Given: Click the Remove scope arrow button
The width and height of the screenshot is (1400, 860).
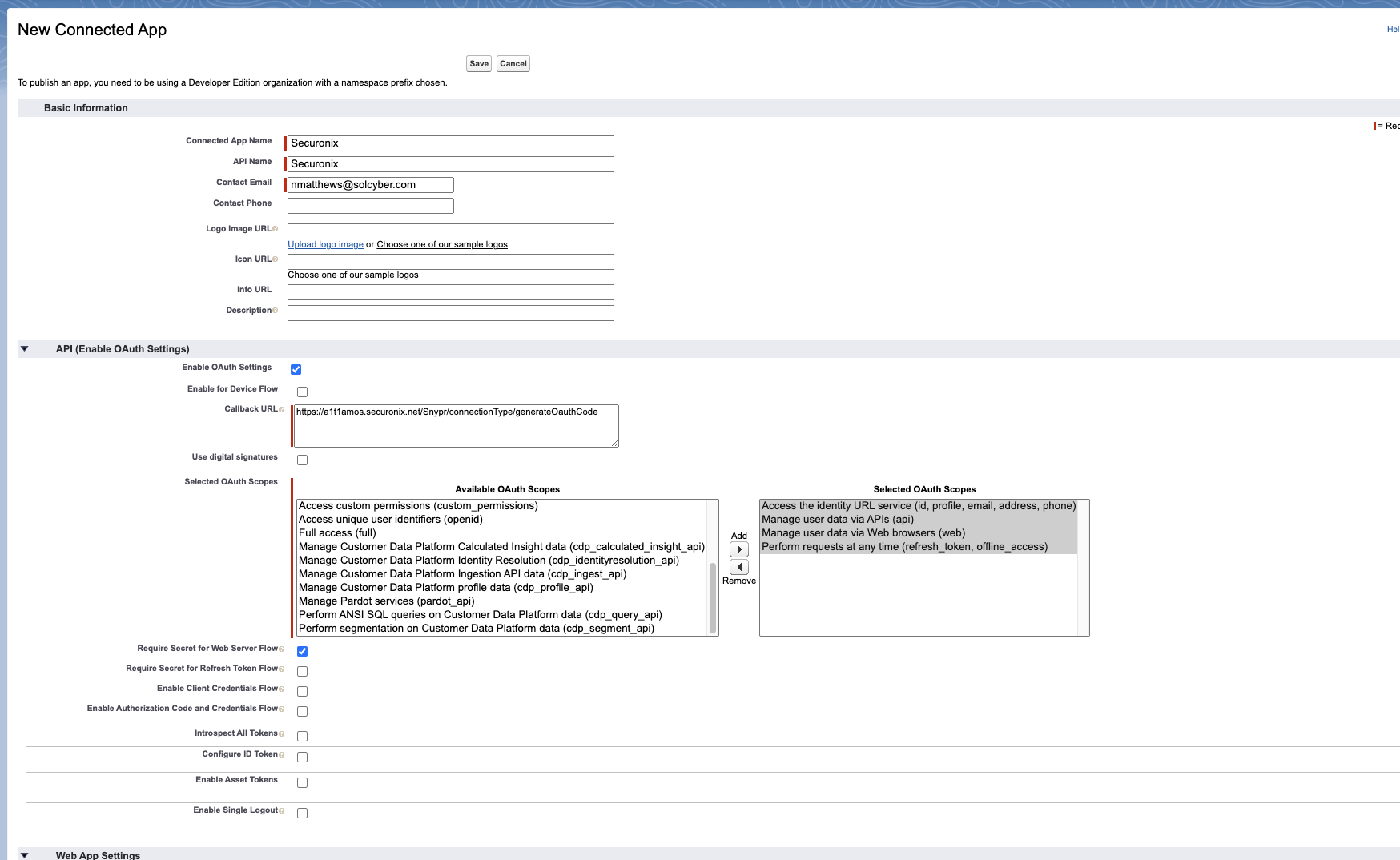Looking at the screenshot, I should pos(738,567).
